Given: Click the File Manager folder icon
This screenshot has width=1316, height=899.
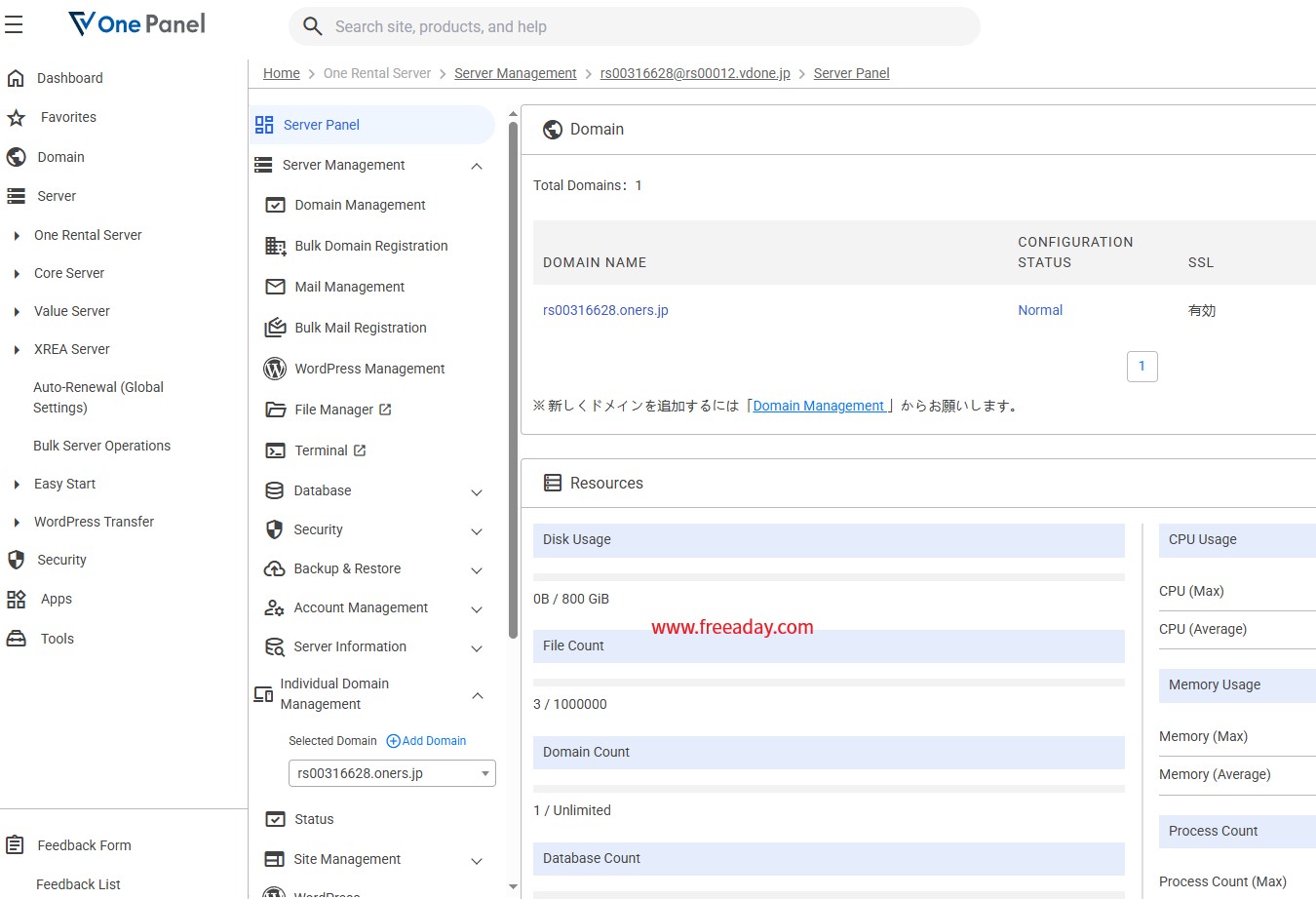Looking at the screenshot, I should [x=276, y=410].
